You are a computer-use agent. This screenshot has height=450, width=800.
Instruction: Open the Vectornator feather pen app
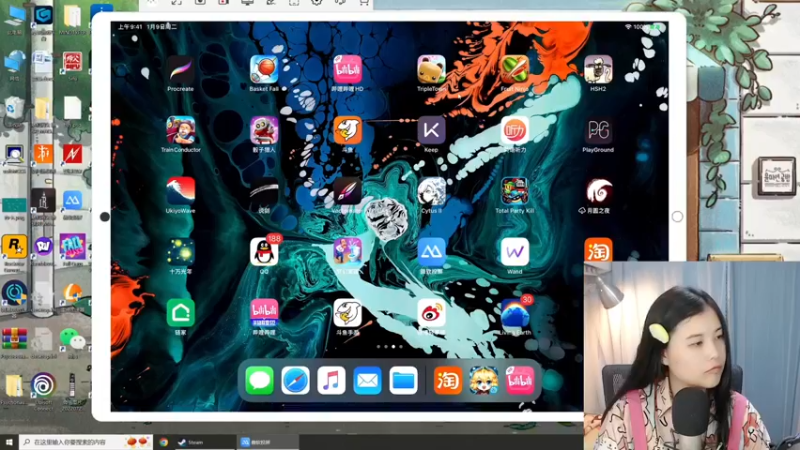pos(347,191)
